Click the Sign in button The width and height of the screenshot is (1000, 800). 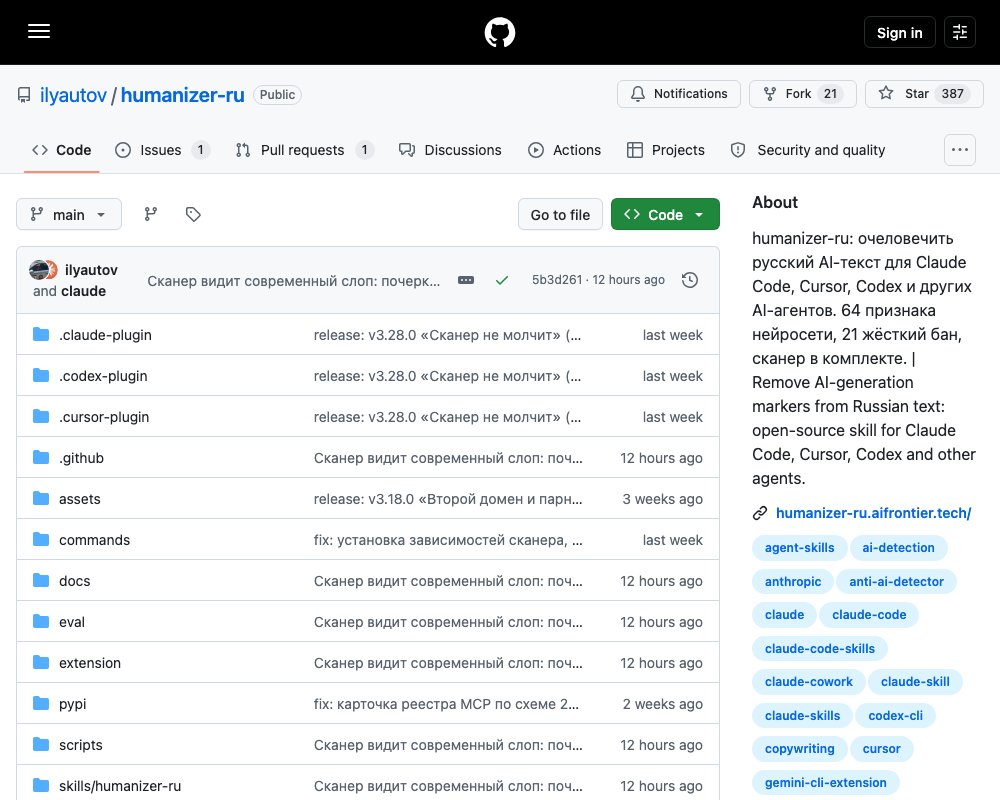(x=899, y=32)
